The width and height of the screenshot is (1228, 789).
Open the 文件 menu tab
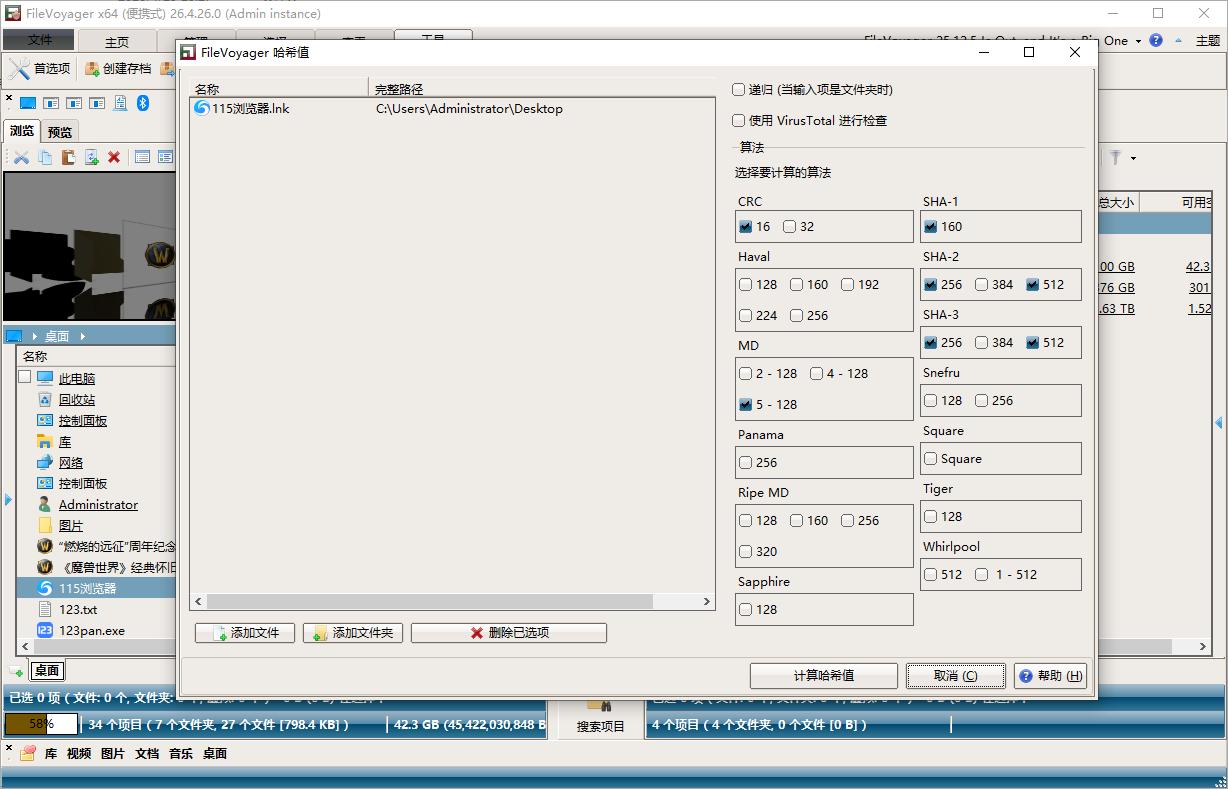pos(38,41)
